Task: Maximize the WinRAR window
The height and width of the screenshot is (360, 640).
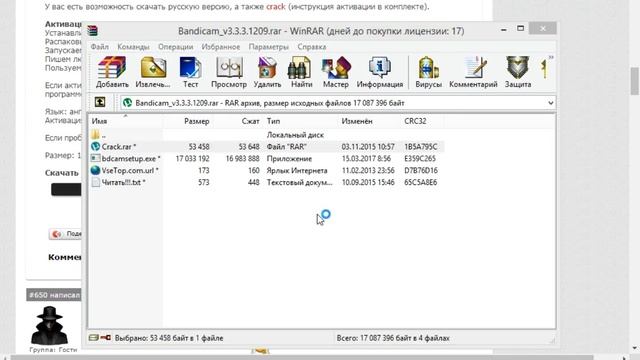Action: [520, 28]
